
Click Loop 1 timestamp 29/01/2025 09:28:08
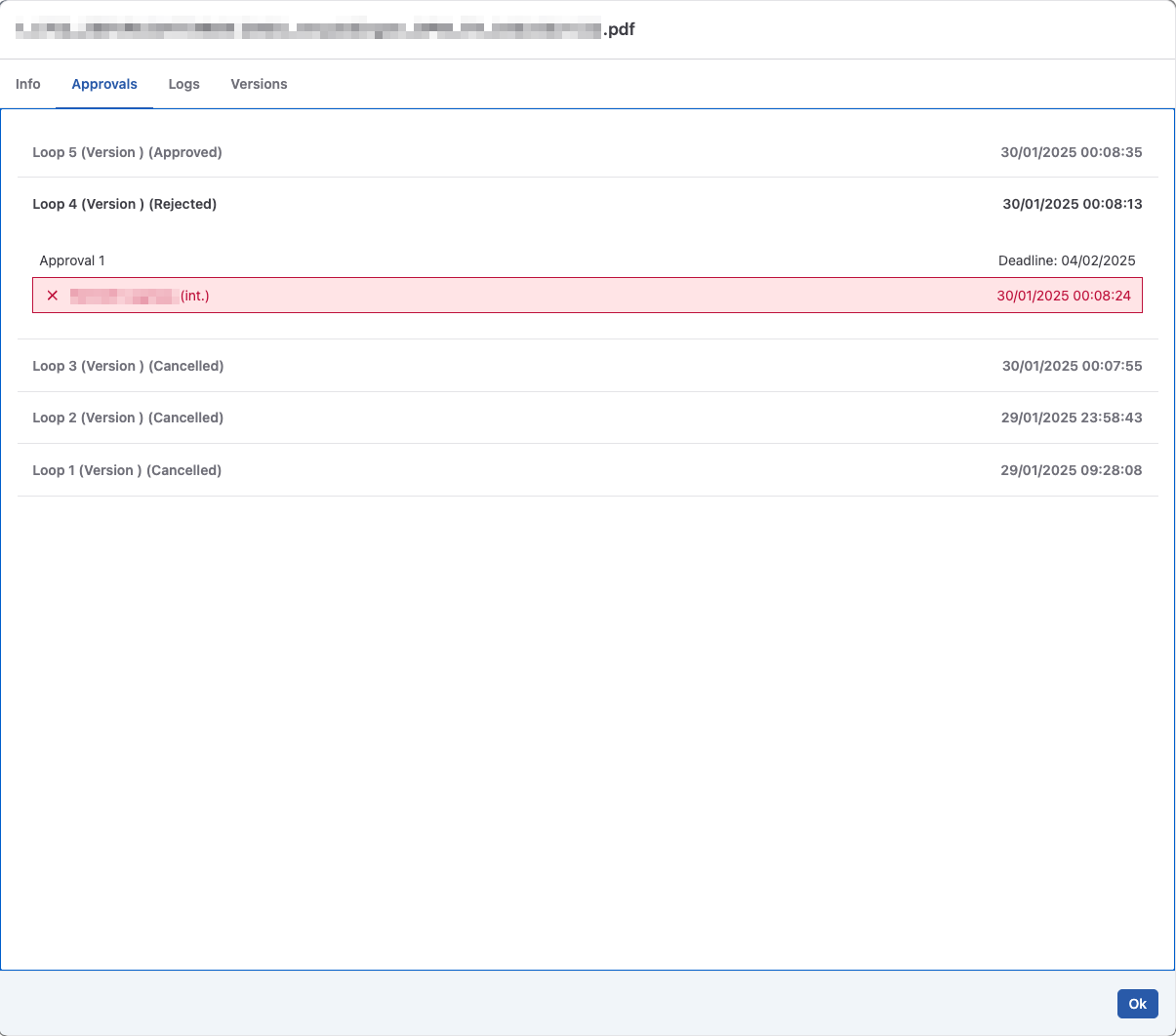pyautogui.click(x=1072, y=470)
